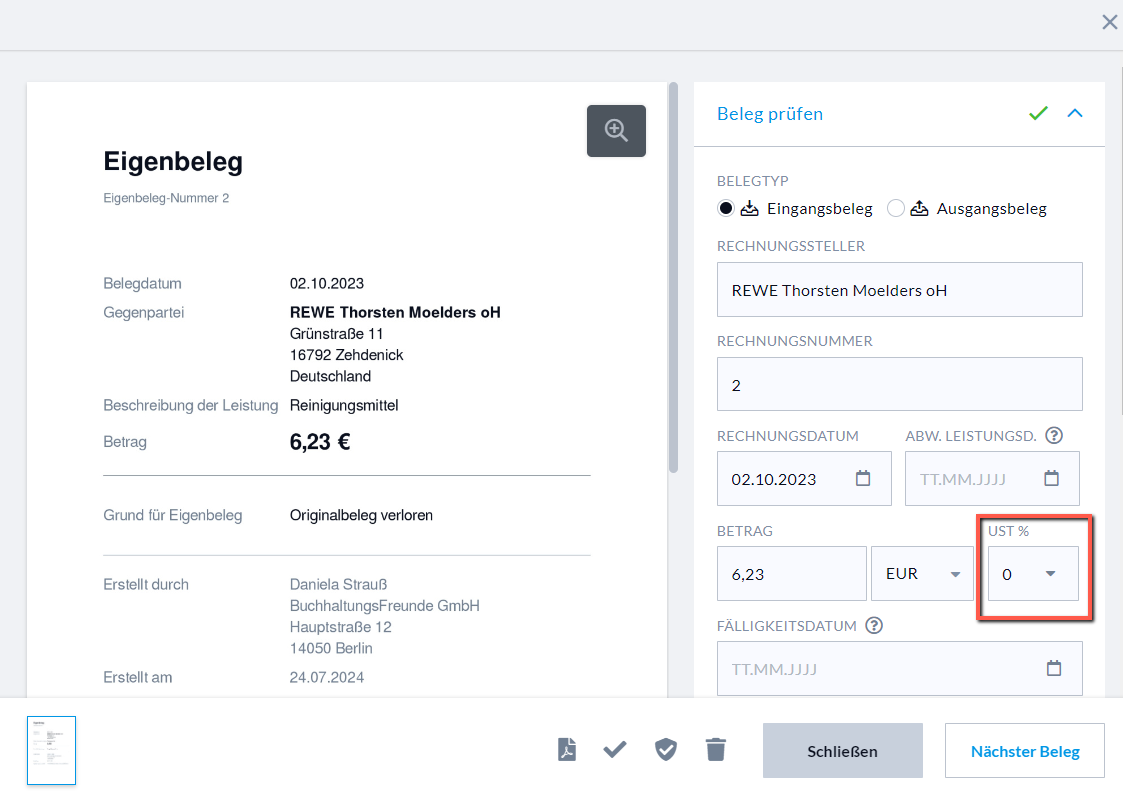
Task: Collapse the Beleg prüfen section
Action: 1075,114
